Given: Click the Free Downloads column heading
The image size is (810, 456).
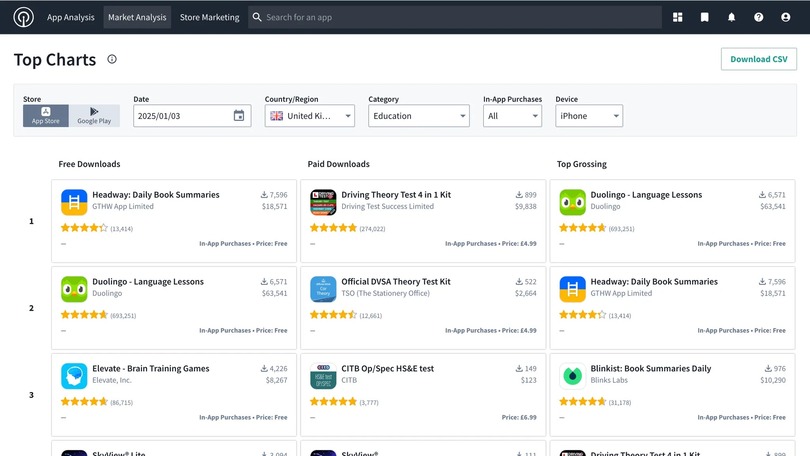Looking at the screenshot, I should (x=89, y=164).
